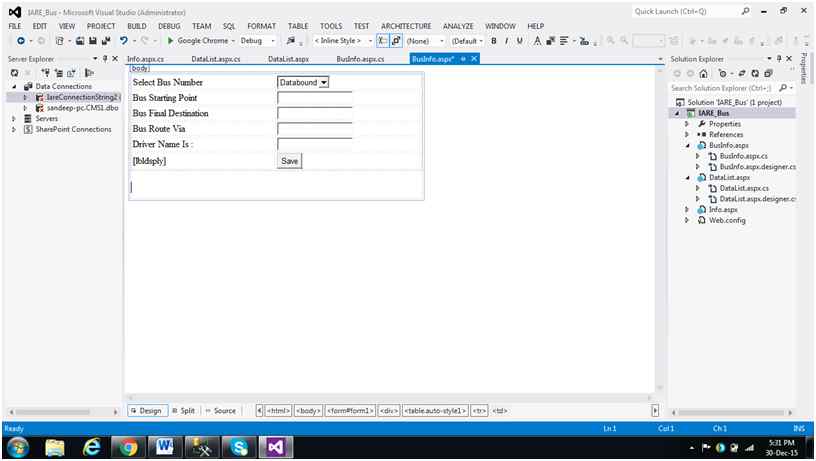Click the Background Color icon

coord(551,41)
